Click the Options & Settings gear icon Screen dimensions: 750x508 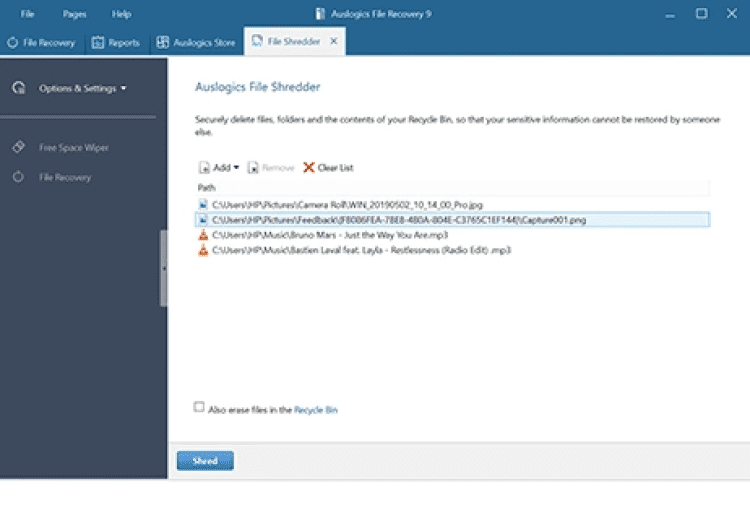[19, 88]
